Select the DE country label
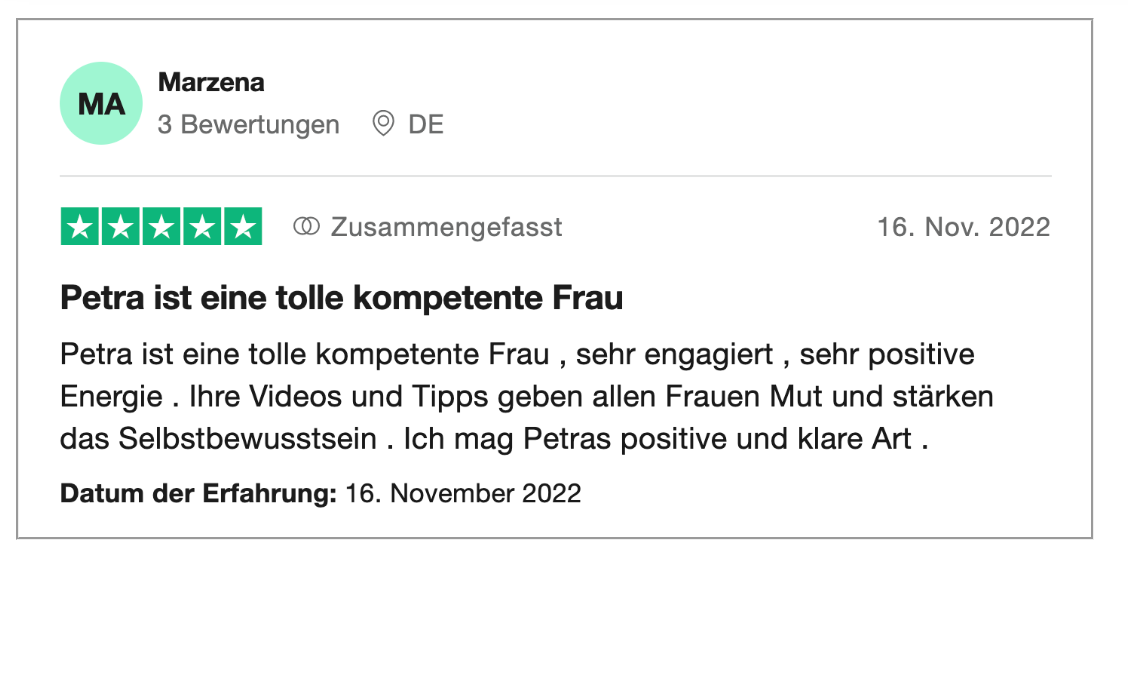 click(x=425, y=125)
